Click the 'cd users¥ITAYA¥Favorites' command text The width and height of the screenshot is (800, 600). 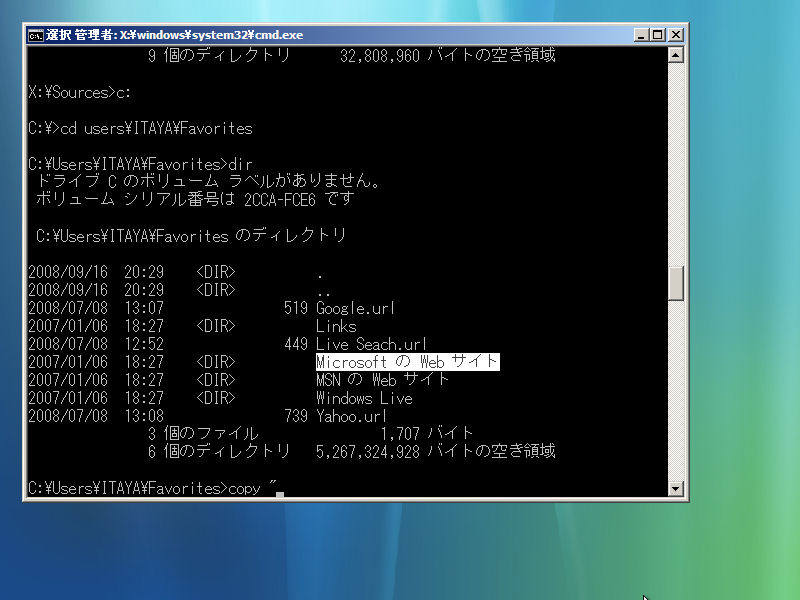(156, 128)
